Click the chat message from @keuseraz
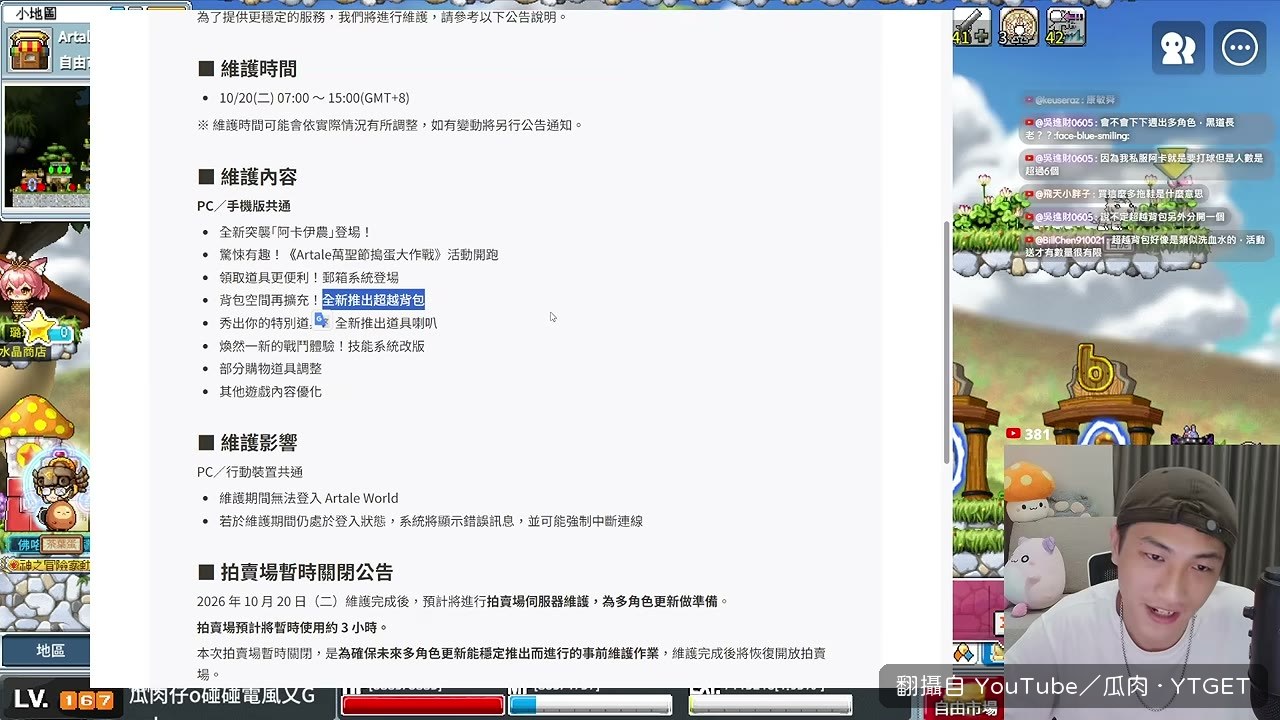 click(x=1069, y=100)
